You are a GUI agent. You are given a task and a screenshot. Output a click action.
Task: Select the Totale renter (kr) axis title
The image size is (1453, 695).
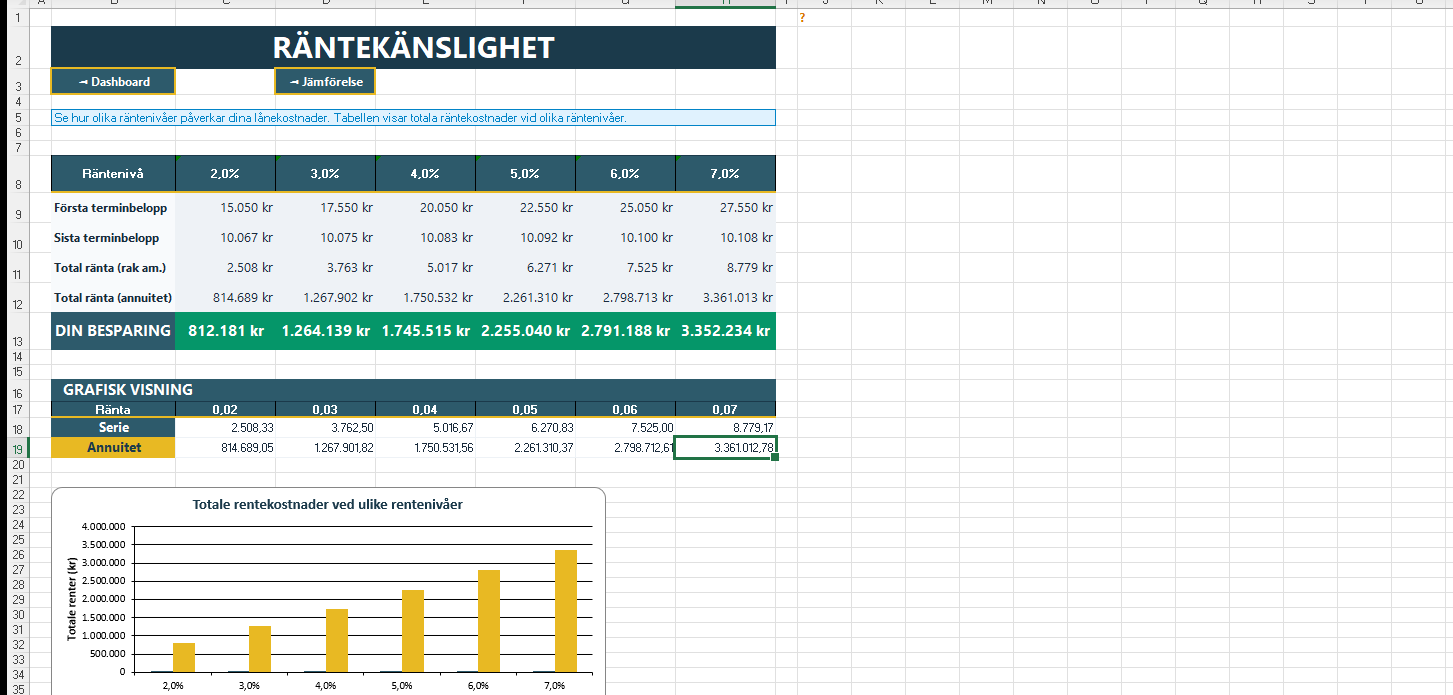[72, 598]
